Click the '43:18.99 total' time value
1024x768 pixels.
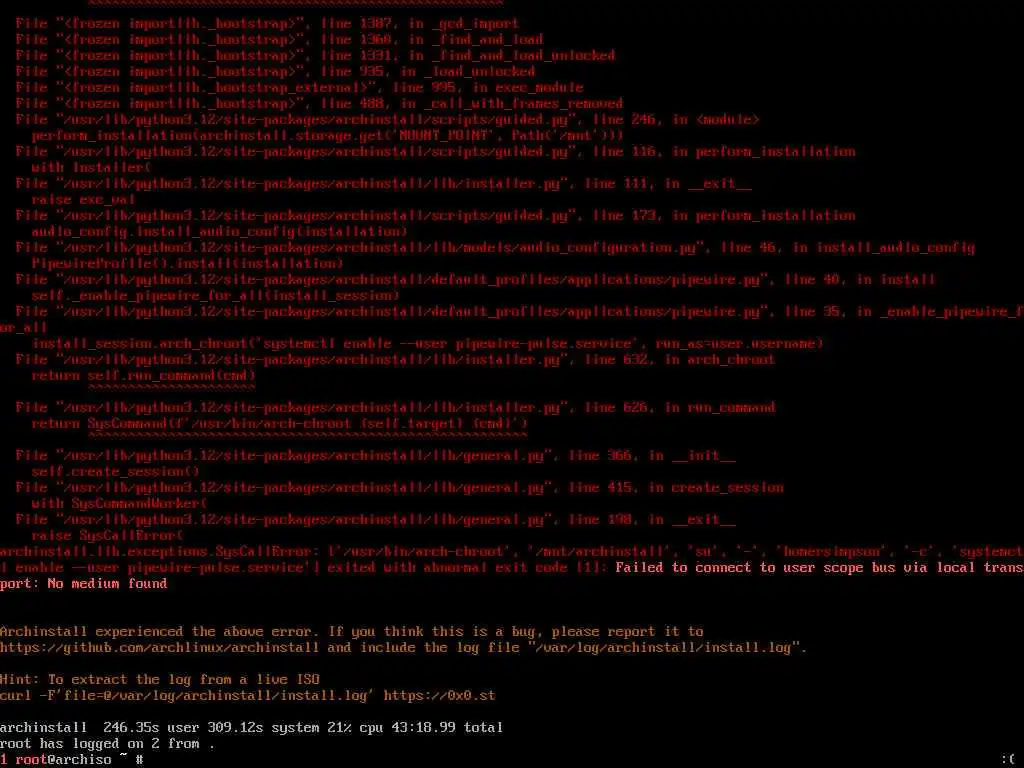(447, 728)
